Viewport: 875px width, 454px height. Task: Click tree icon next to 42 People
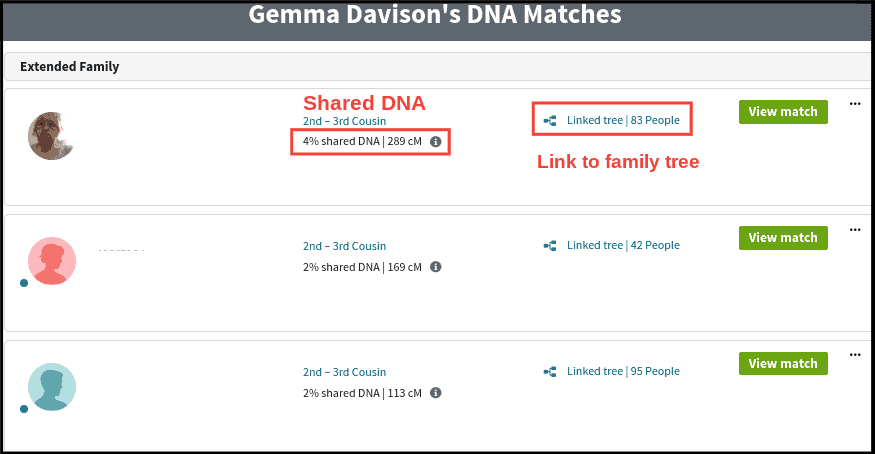pos(549,246)
